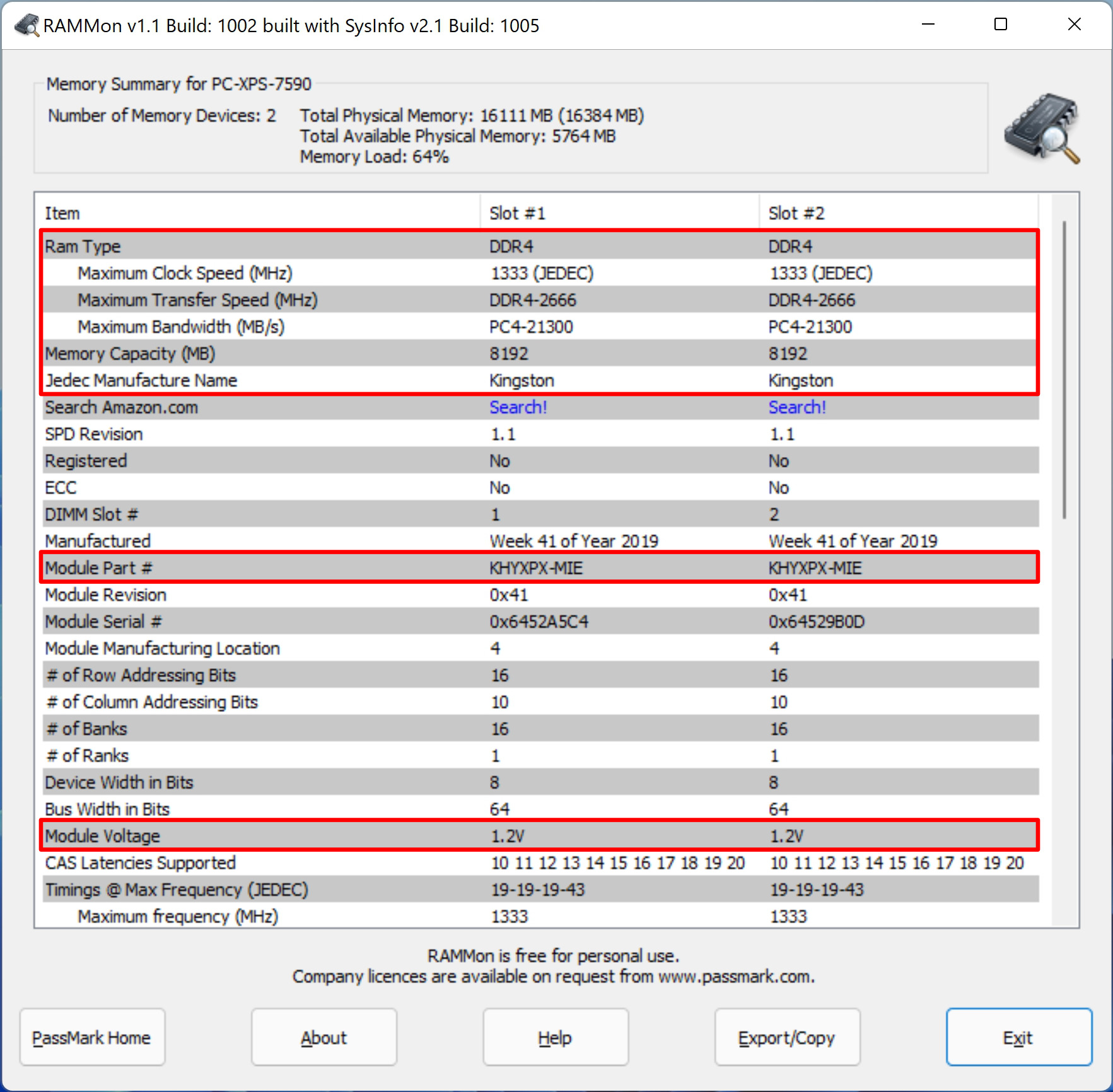Image resolution: width=1113 pixels, height=1092 pixels.
Task: Click Slot #1 part number KHYXPX-MIE
Action: (x=536, y=568)
